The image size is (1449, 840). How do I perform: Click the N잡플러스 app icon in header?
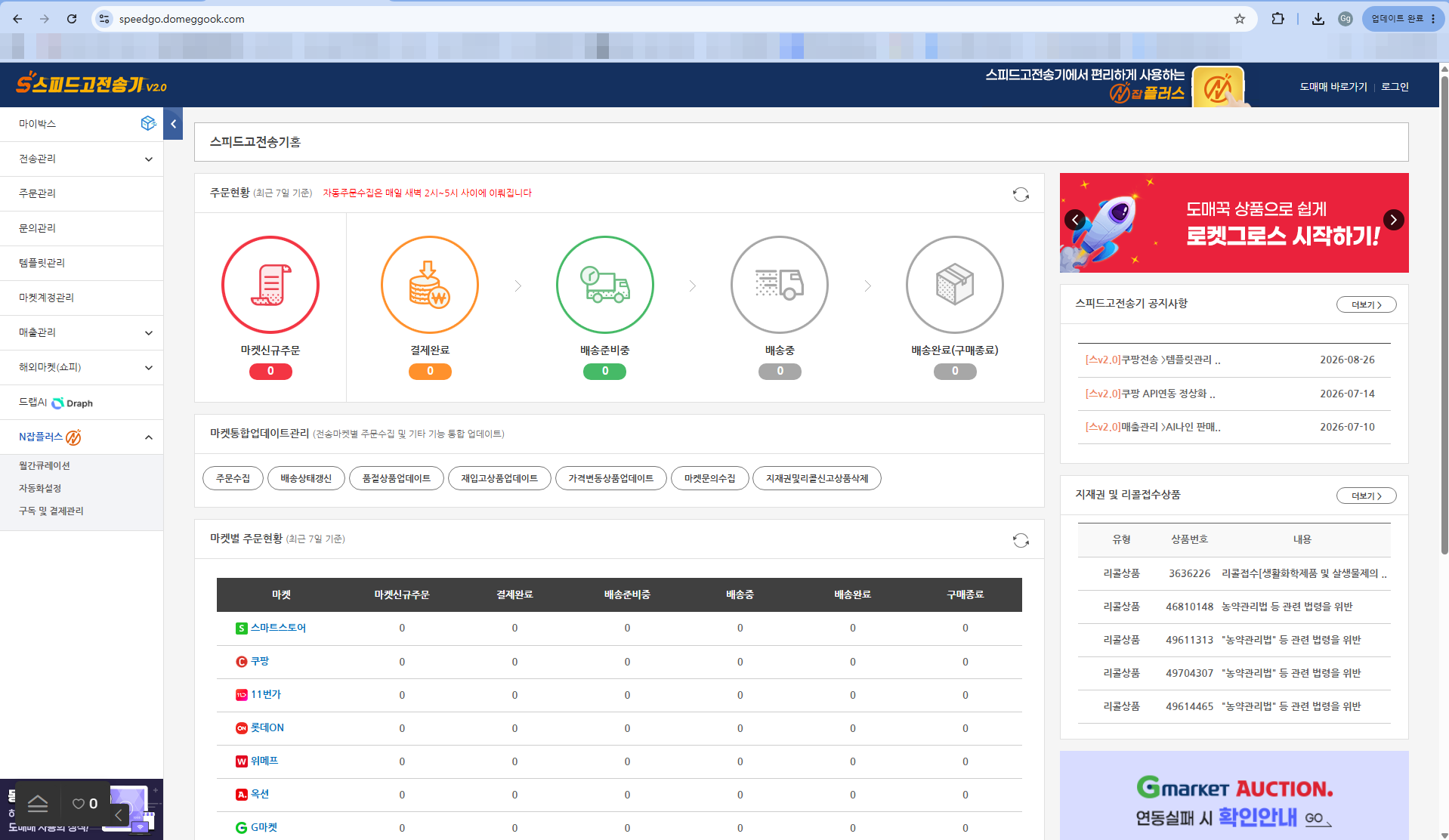pyautogui.click(x=1218, y=87)
